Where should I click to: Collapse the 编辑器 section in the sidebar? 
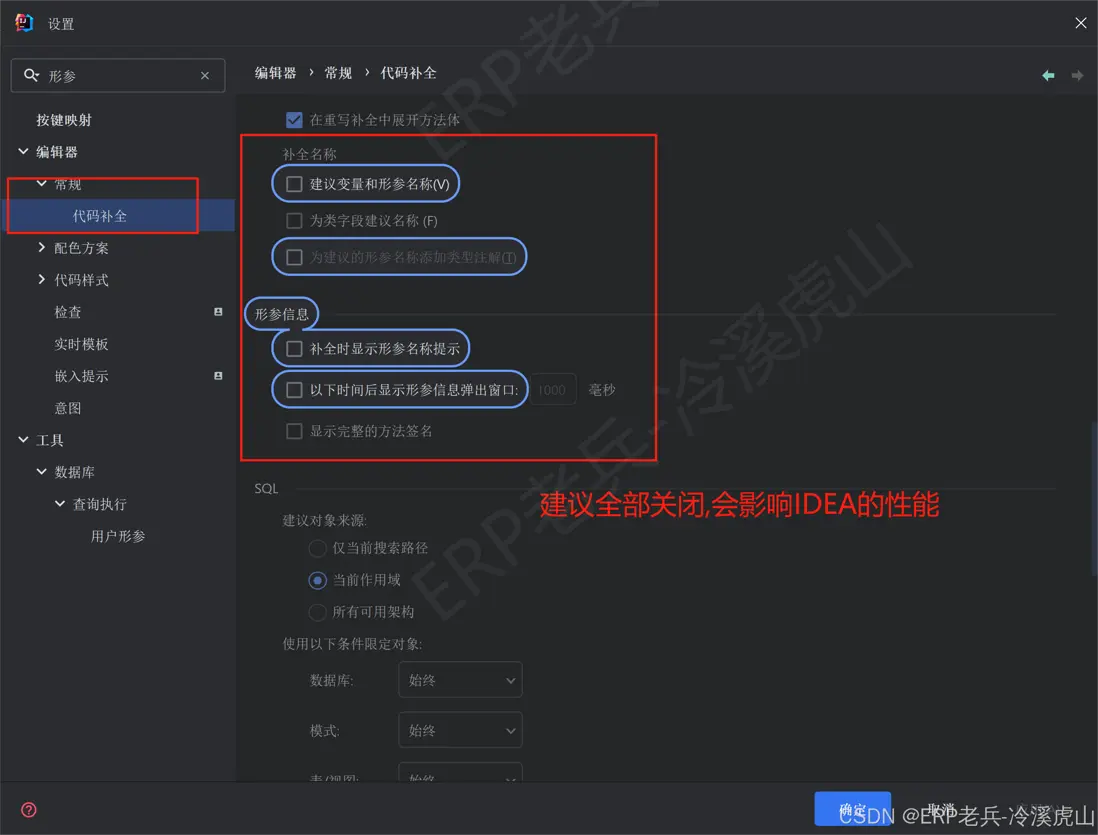click(x=22, y=151)
